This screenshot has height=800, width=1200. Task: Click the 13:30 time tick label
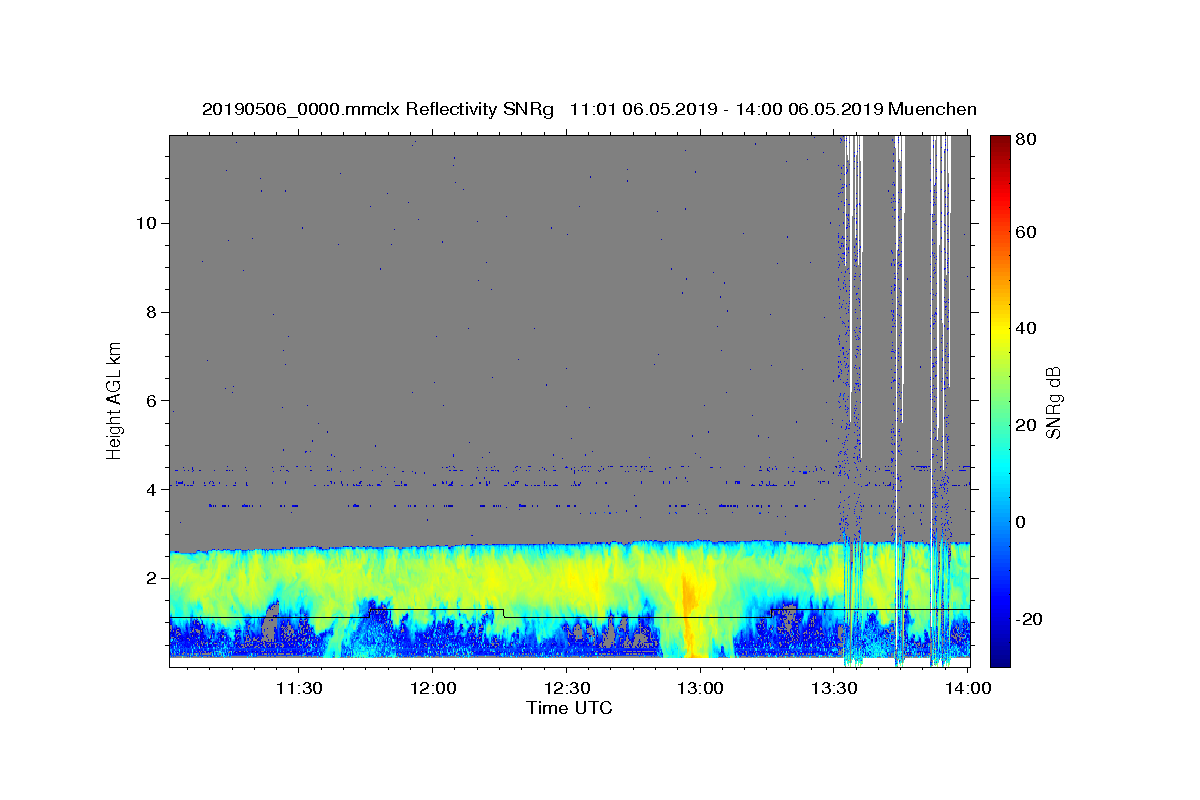tap(834, 688)
